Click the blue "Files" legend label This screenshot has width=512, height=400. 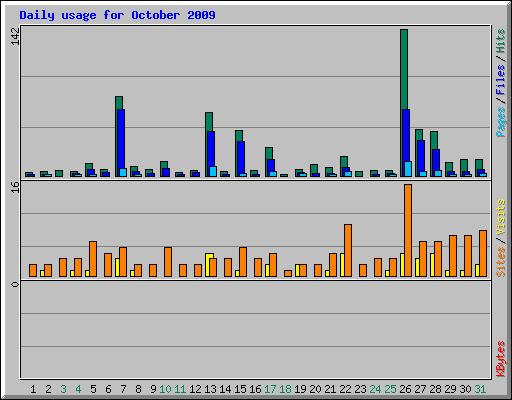500,80
